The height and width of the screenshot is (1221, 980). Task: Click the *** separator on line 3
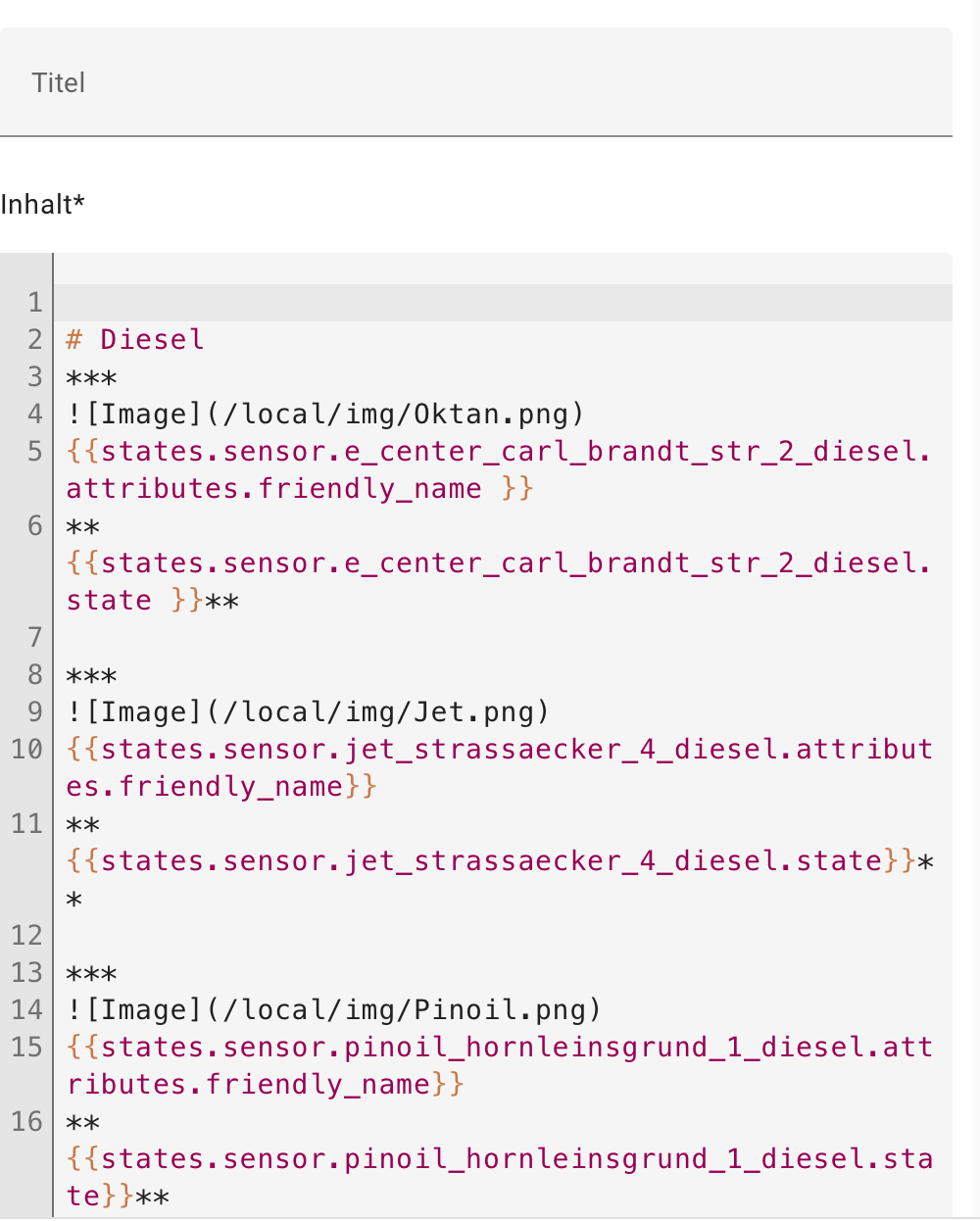pos(91,379)
